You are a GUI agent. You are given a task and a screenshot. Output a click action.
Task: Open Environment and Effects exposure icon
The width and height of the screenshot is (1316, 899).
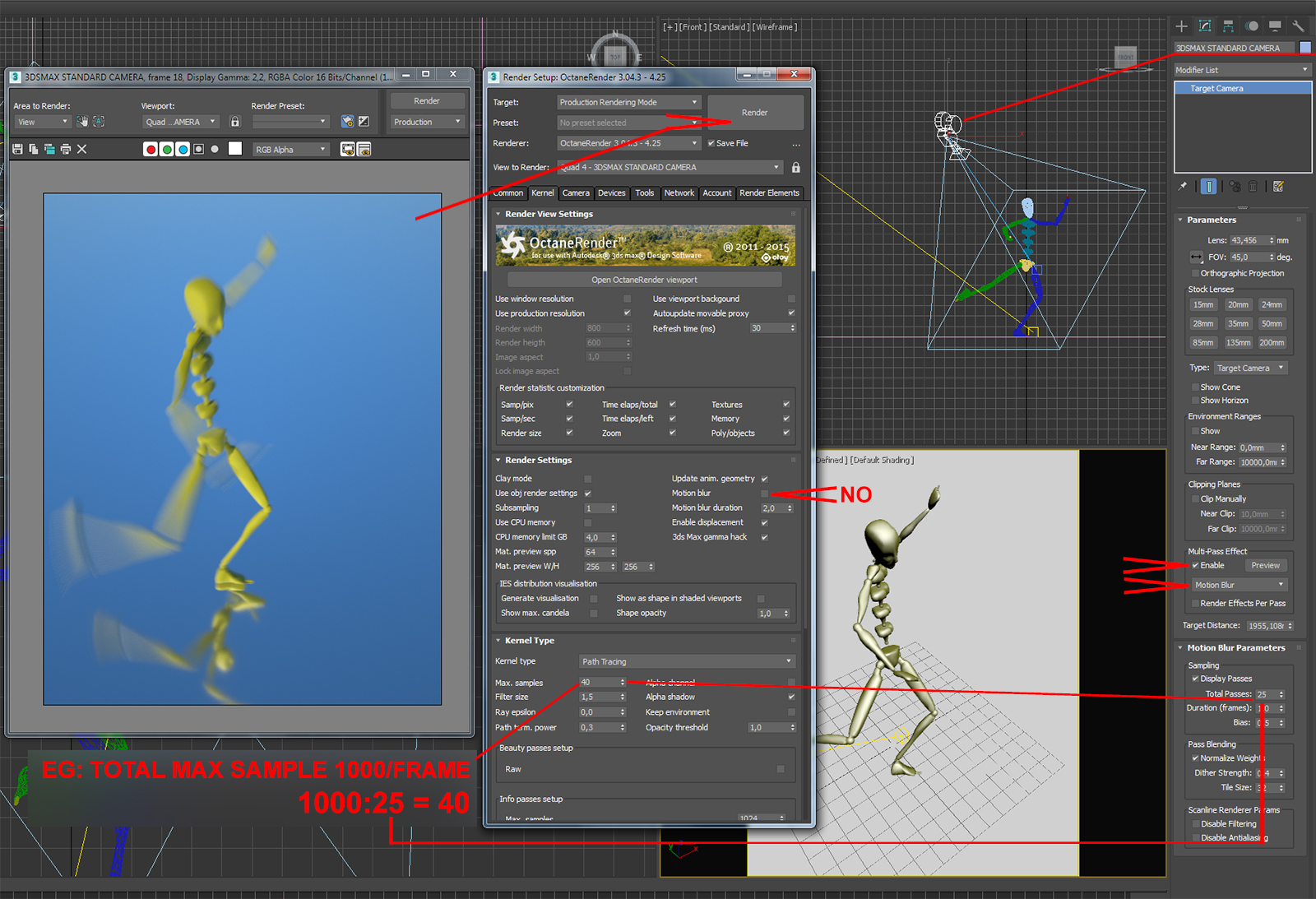click(364, 122)
